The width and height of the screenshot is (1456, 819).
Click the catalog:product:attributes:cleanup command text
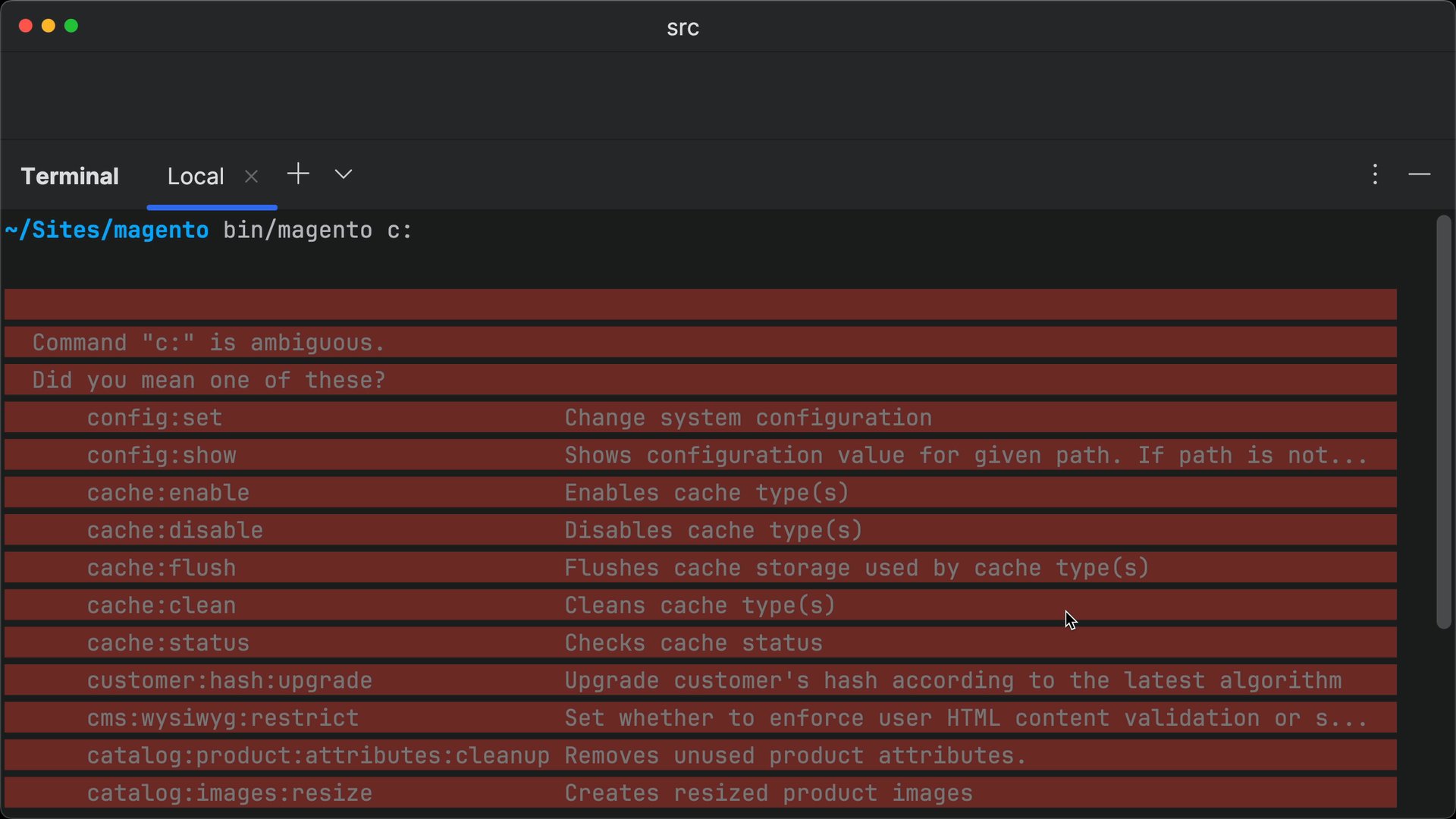coord(318,755)
